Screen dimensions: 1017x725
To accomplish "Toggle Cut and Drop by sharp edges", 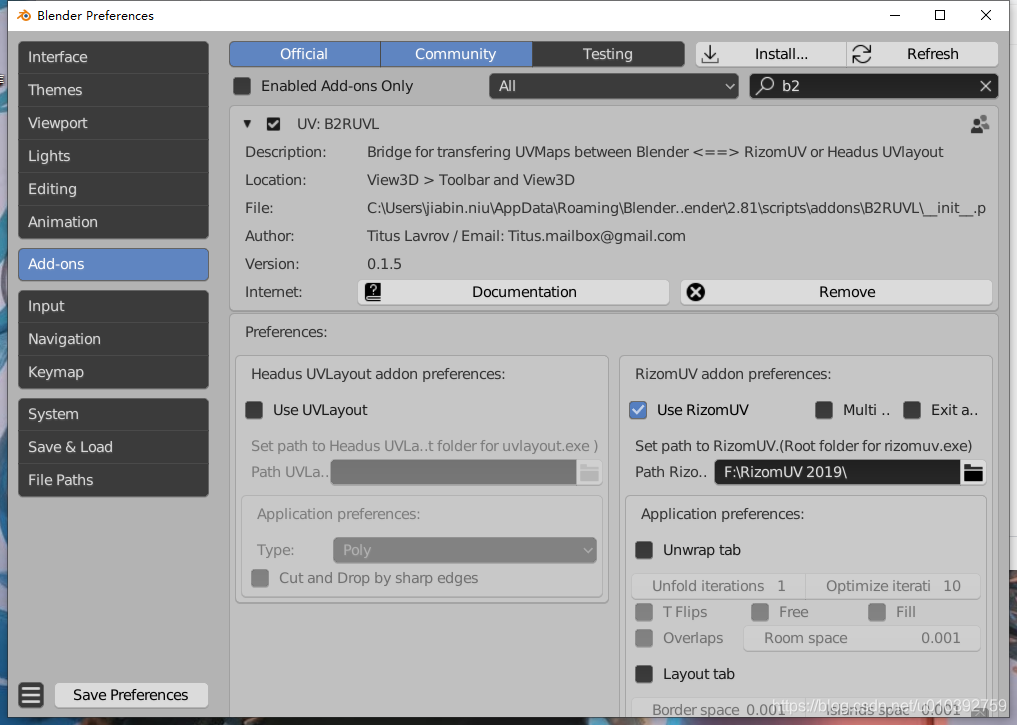I will [x=260, y=578].
